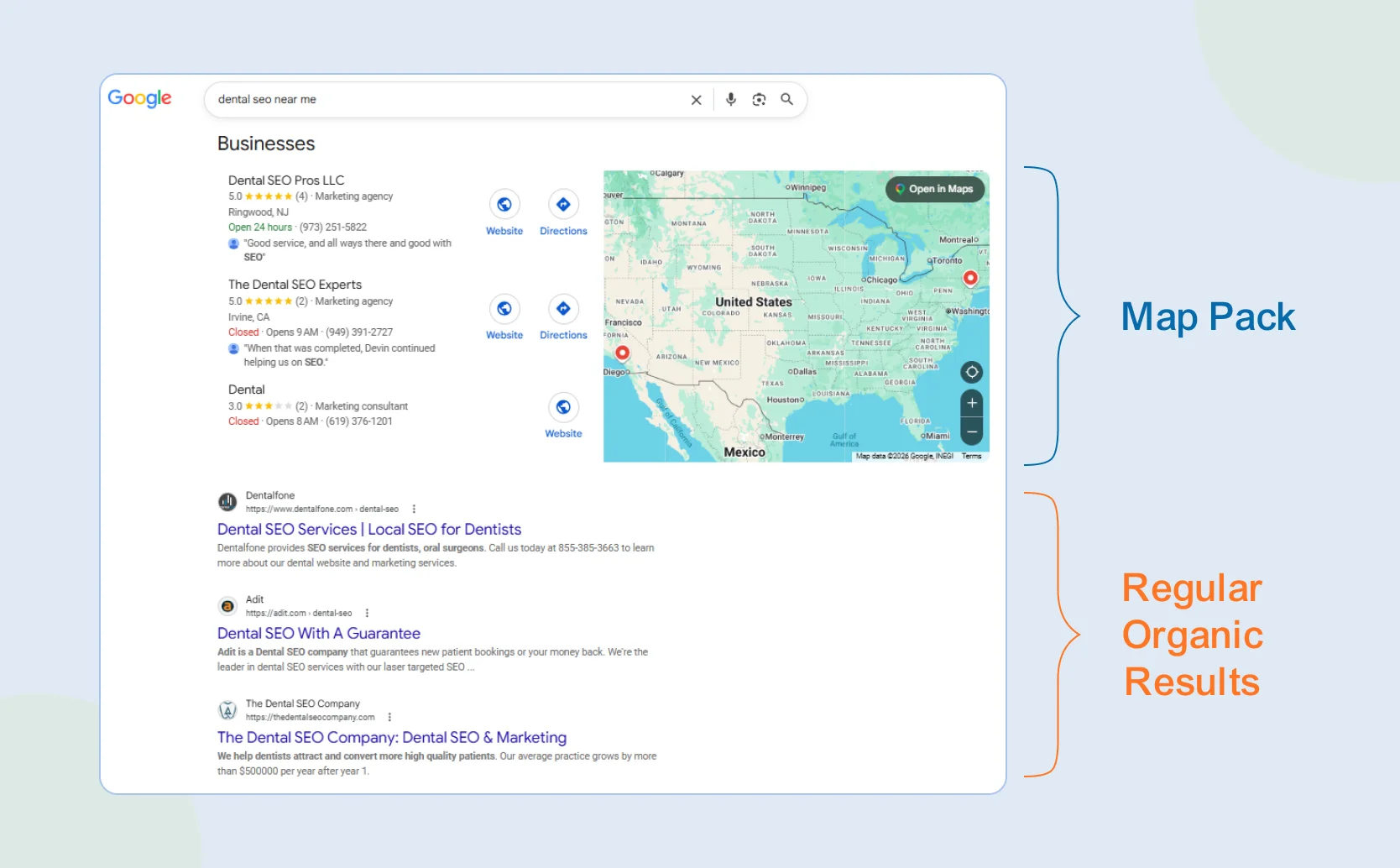Click the Dentalfone site favicon

pyautogui.click(x=227, y=502)
